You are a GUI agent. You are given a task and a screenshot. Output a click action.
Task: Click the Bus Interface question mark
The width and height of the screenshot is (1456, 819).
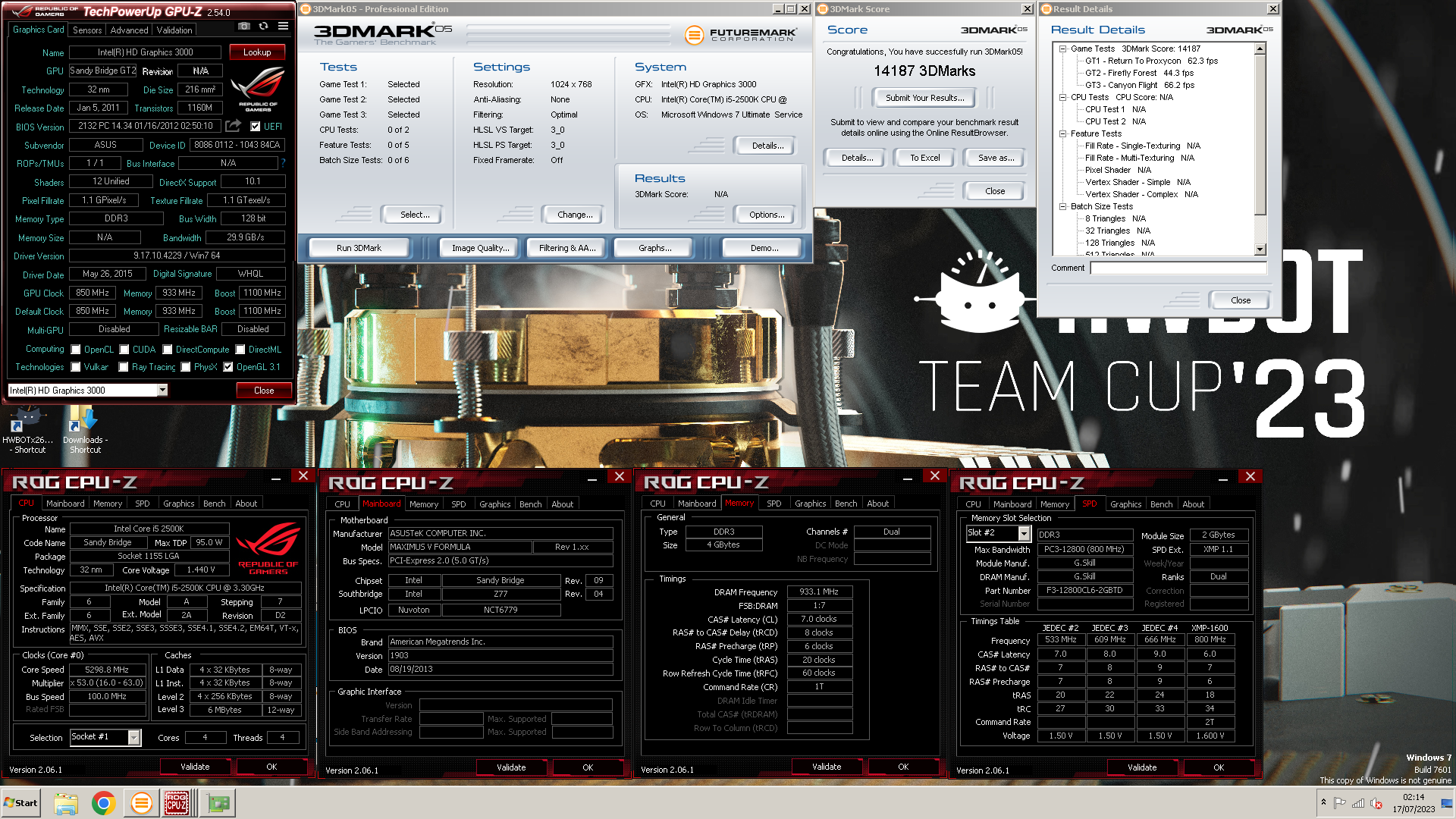point(283,163)
